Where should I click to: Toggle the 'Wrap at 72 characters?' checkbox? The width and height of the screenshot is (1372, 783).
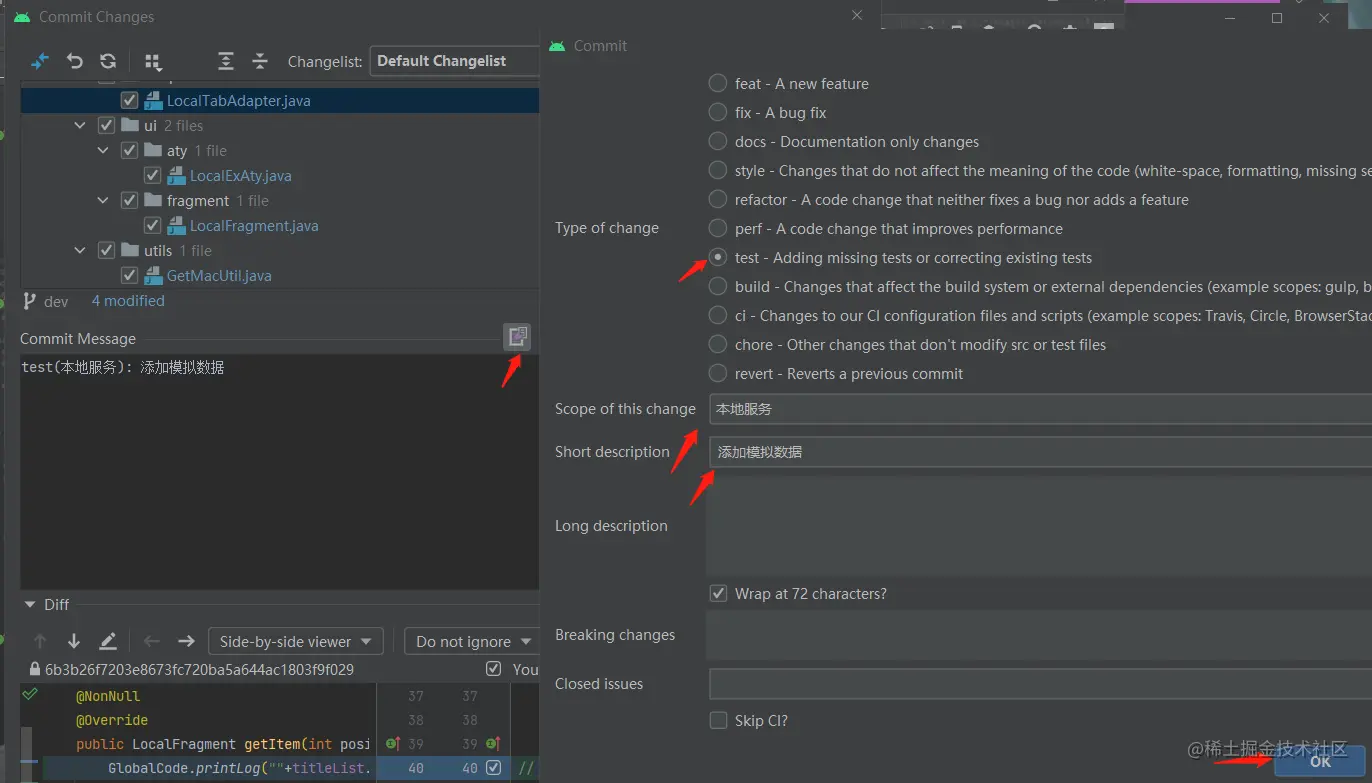[718, 594]
